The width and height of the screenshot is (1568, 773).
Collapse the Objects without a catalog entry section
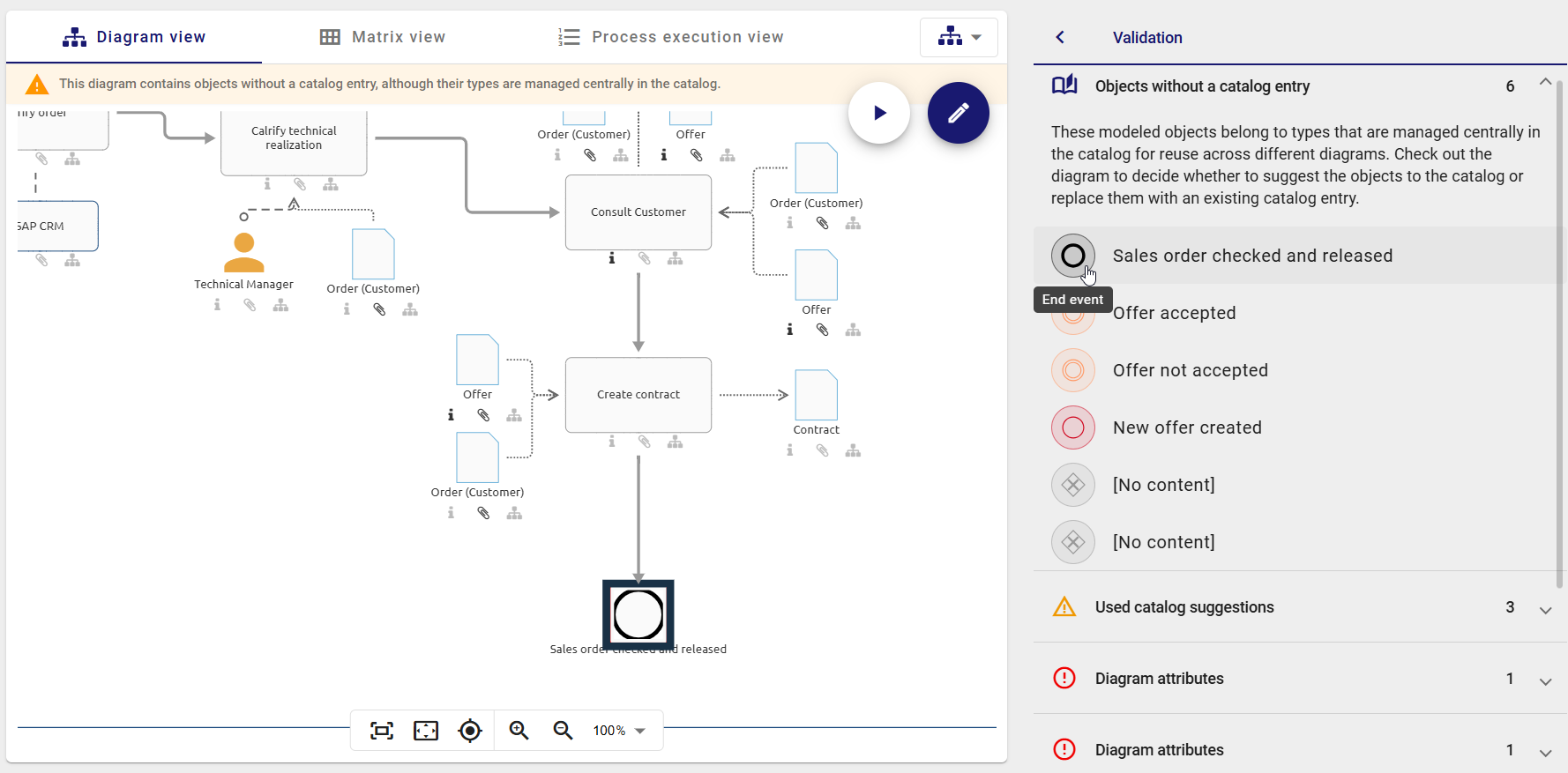click(1545, 82)
